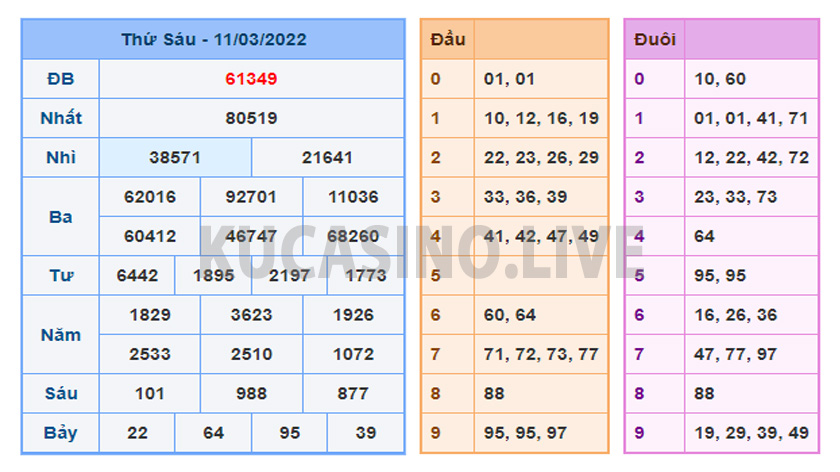Click the Ba prize number 92701
Screen dimensions: 840x472
click(x=251, y=197)
